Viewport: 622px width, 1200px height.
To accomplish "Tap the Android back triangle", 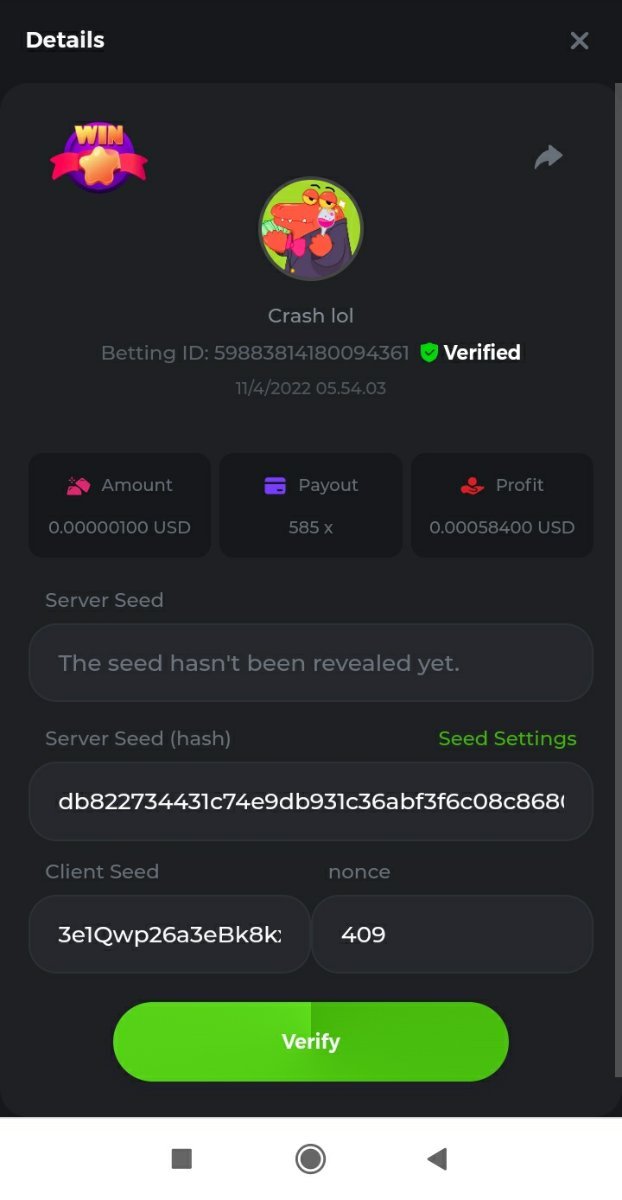I will pyautogui.click(x=437, y=1158).
